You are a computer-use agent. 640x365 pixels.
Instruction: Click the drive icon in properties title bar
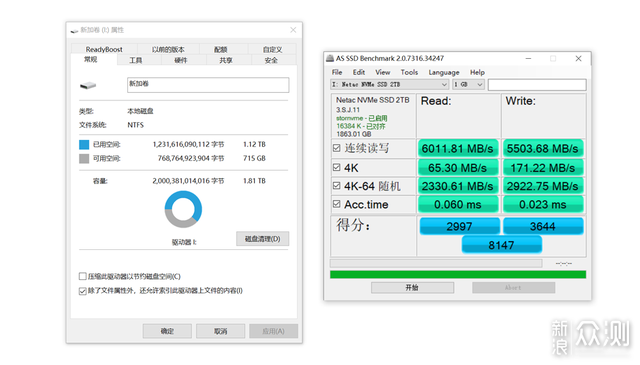74,31
